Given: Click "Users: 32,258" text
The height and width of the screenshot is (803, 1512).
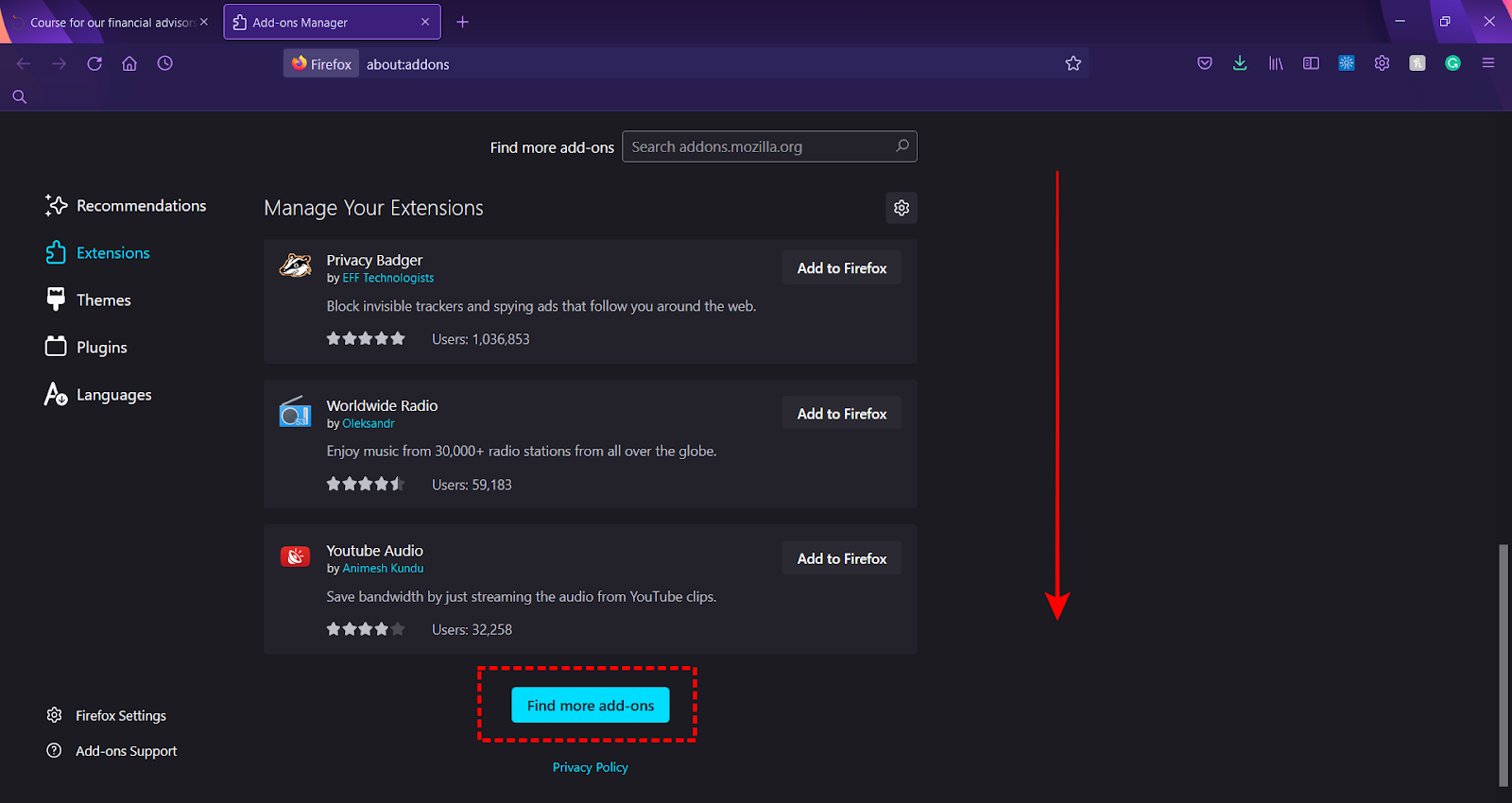Looking at the screenshot, I should (x=472, y=629).
